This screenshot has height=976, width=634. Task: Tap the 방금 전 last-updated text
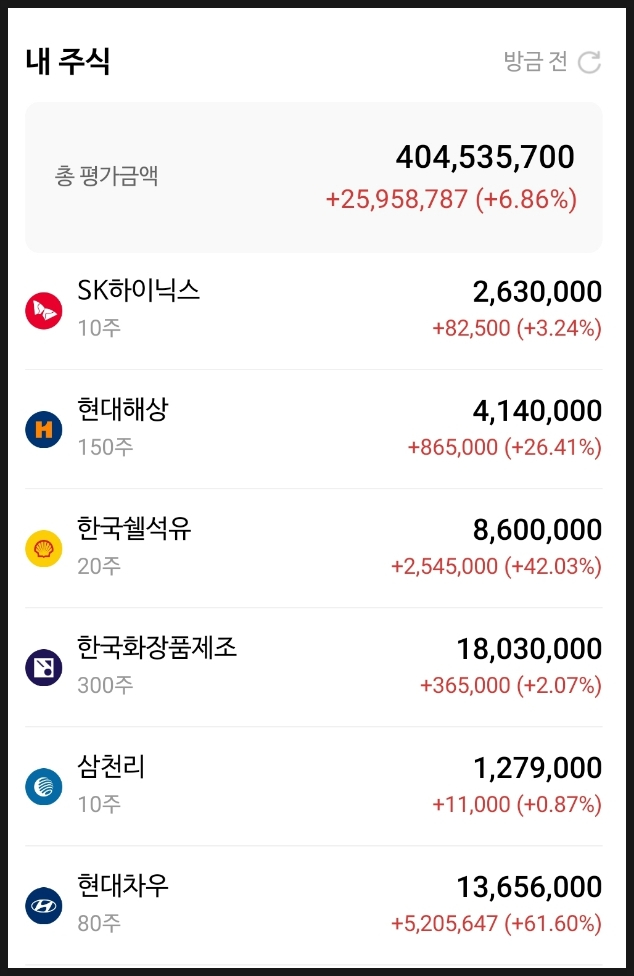click(x=535, y=61)
